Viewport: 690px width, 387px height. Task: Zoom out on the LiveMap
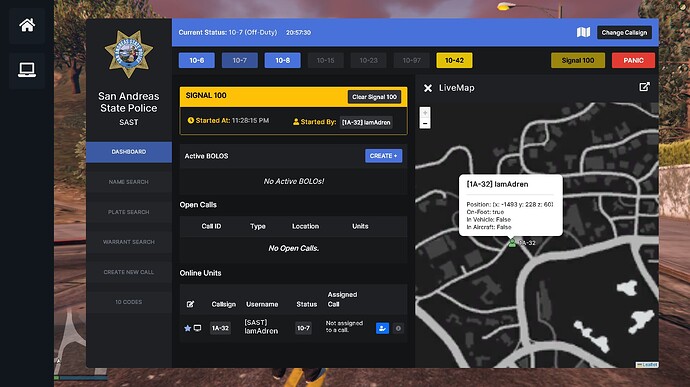(x=425, y=124)
